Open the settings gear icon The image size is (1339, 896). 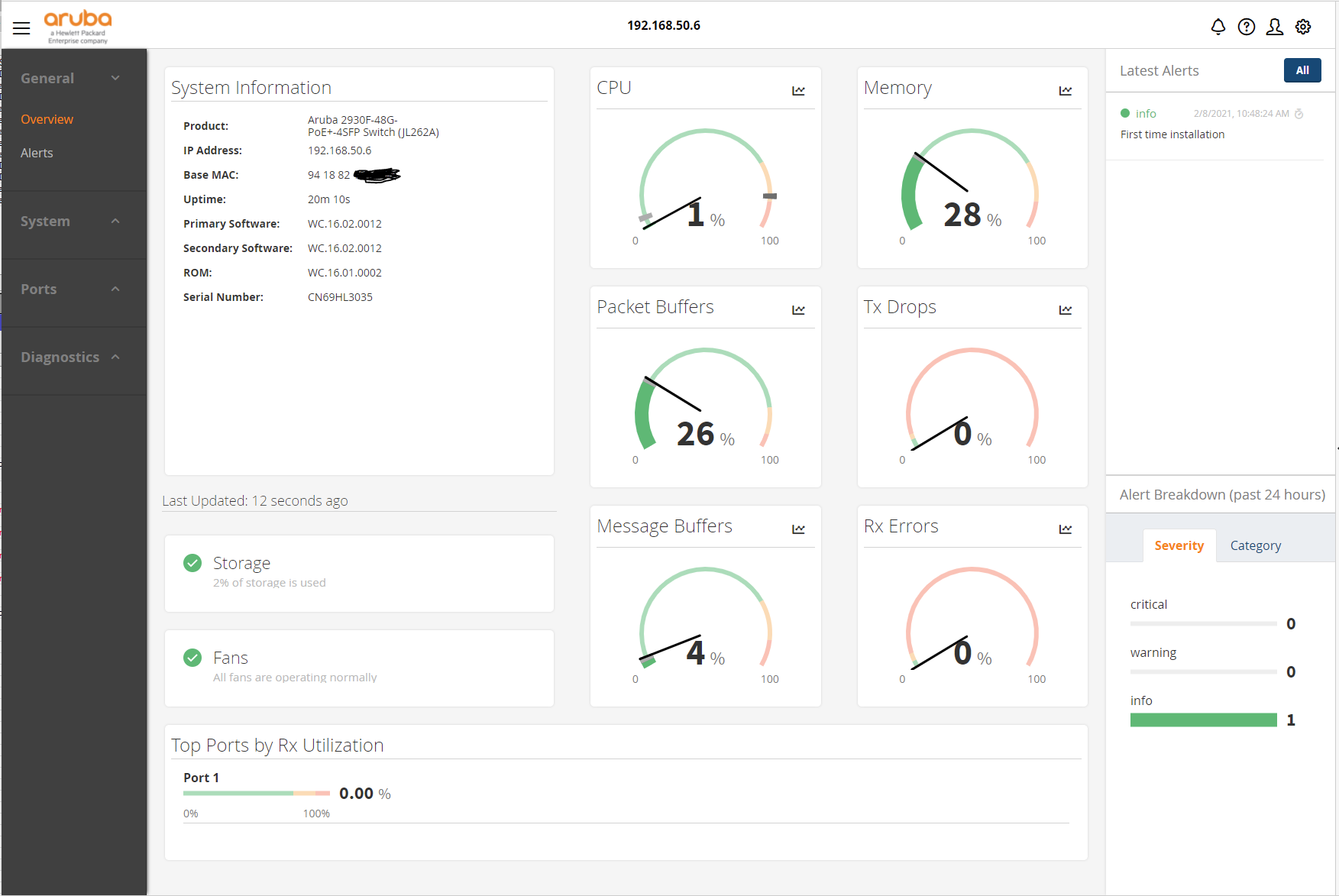tap(1303, 27)
